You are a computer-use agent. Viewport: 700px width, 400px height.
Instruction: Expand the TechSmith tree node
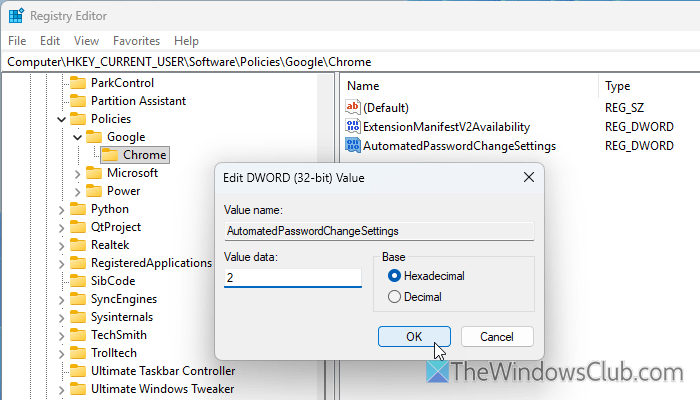(x=62, y=336)
